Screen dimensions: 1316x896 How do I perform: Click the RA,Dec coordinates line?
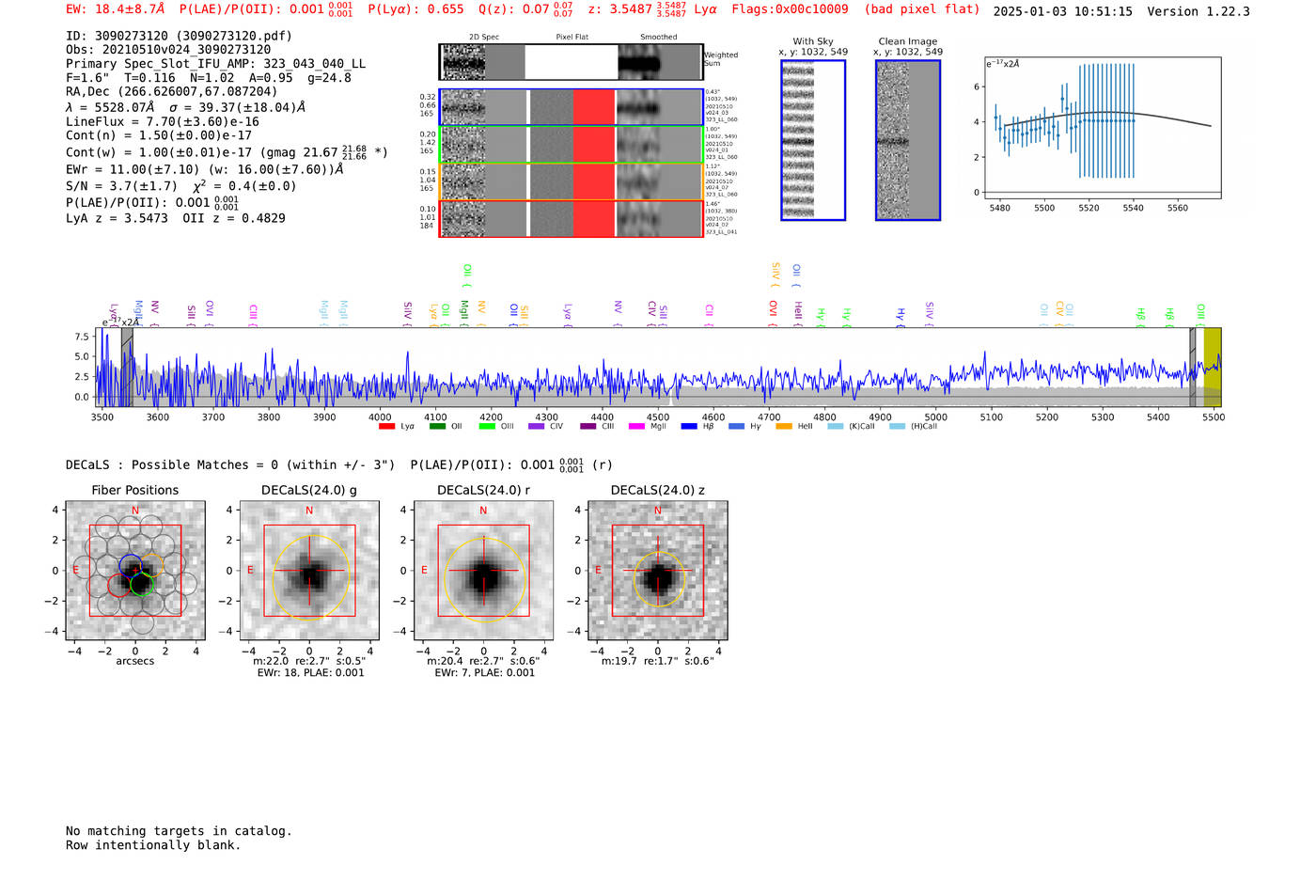[x=172, y=92]
